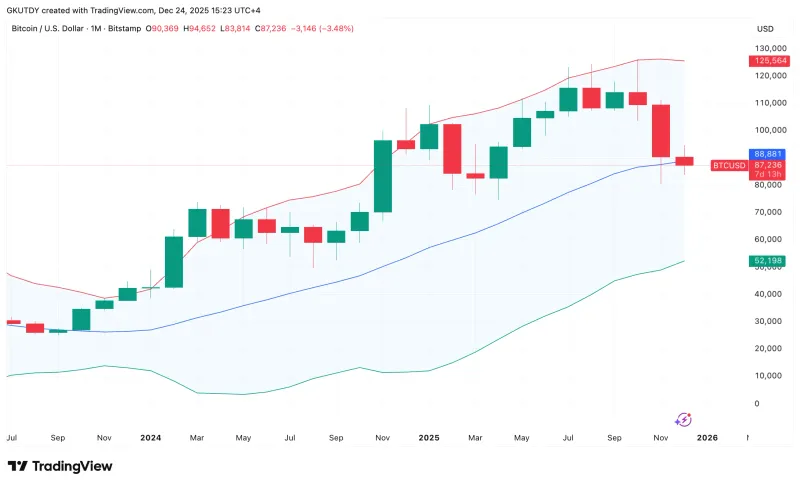Click the 2026 label on time axis
This screenshot has width=800, height=486.
tap(707, 438)
